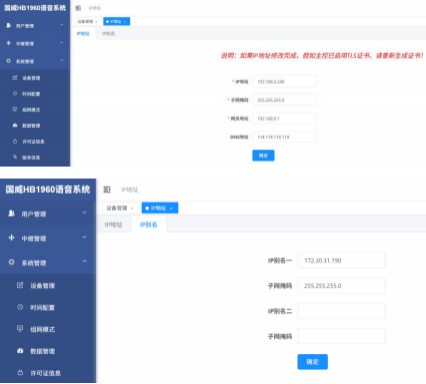
Task: Click empty 子网掩码 field below IP别名二
Action: [x=341, y=336]
